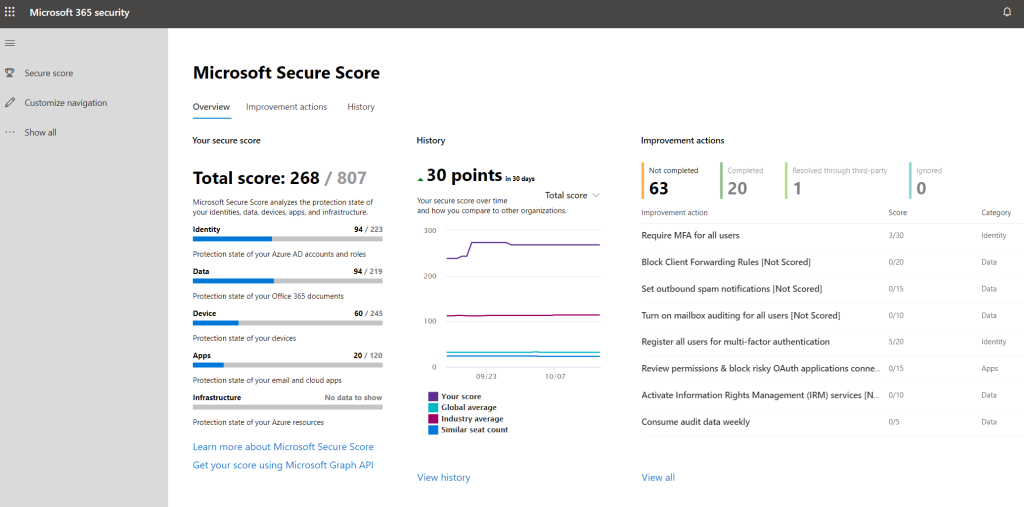The height and width of the screenshot is (507, 1024).
Task: Click the Microsoft 365 security title
Action: 79,13
